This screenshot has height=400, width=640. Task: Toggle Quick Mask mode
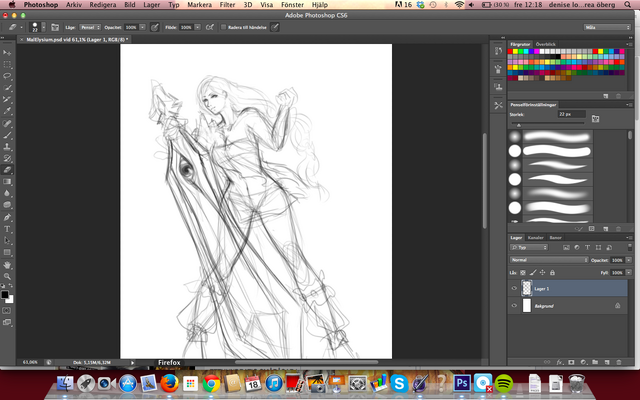tap(7, 311)
